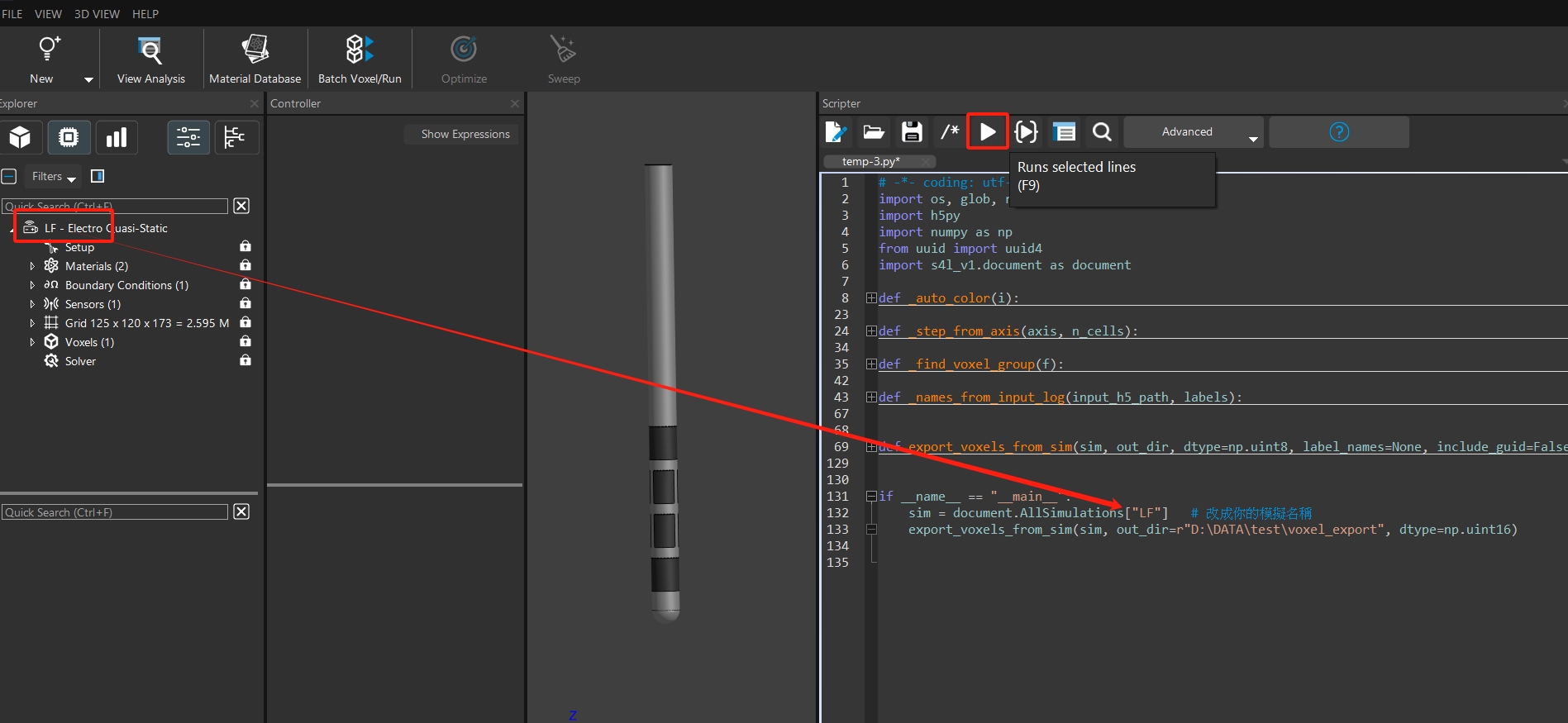The image size is (1568, 723).
Task: Click the Batch Voxel/Run toolbar icon
Action: (360, 59)
